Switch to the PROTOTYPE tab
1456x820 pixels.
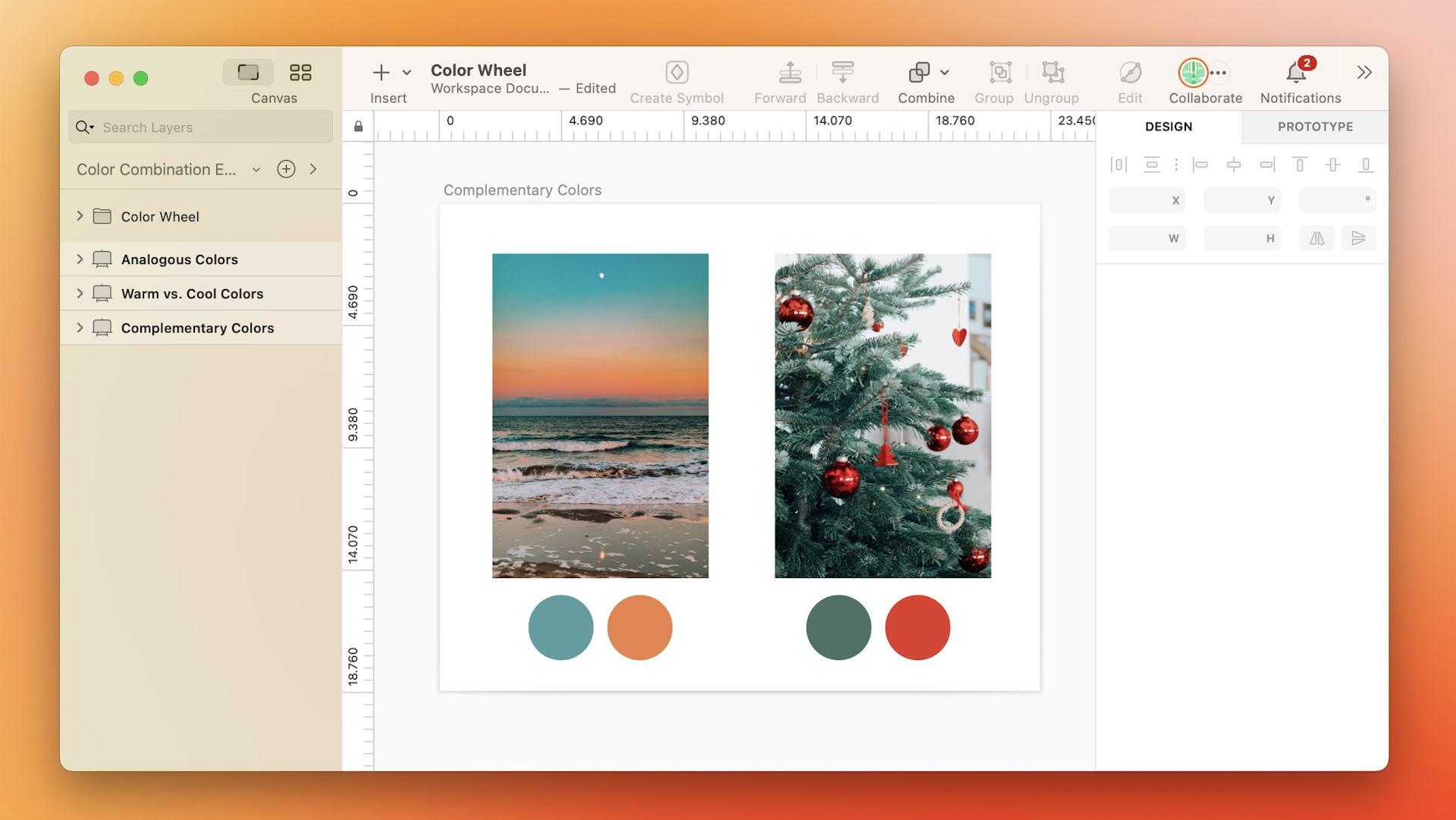(x=1316, y=127)
